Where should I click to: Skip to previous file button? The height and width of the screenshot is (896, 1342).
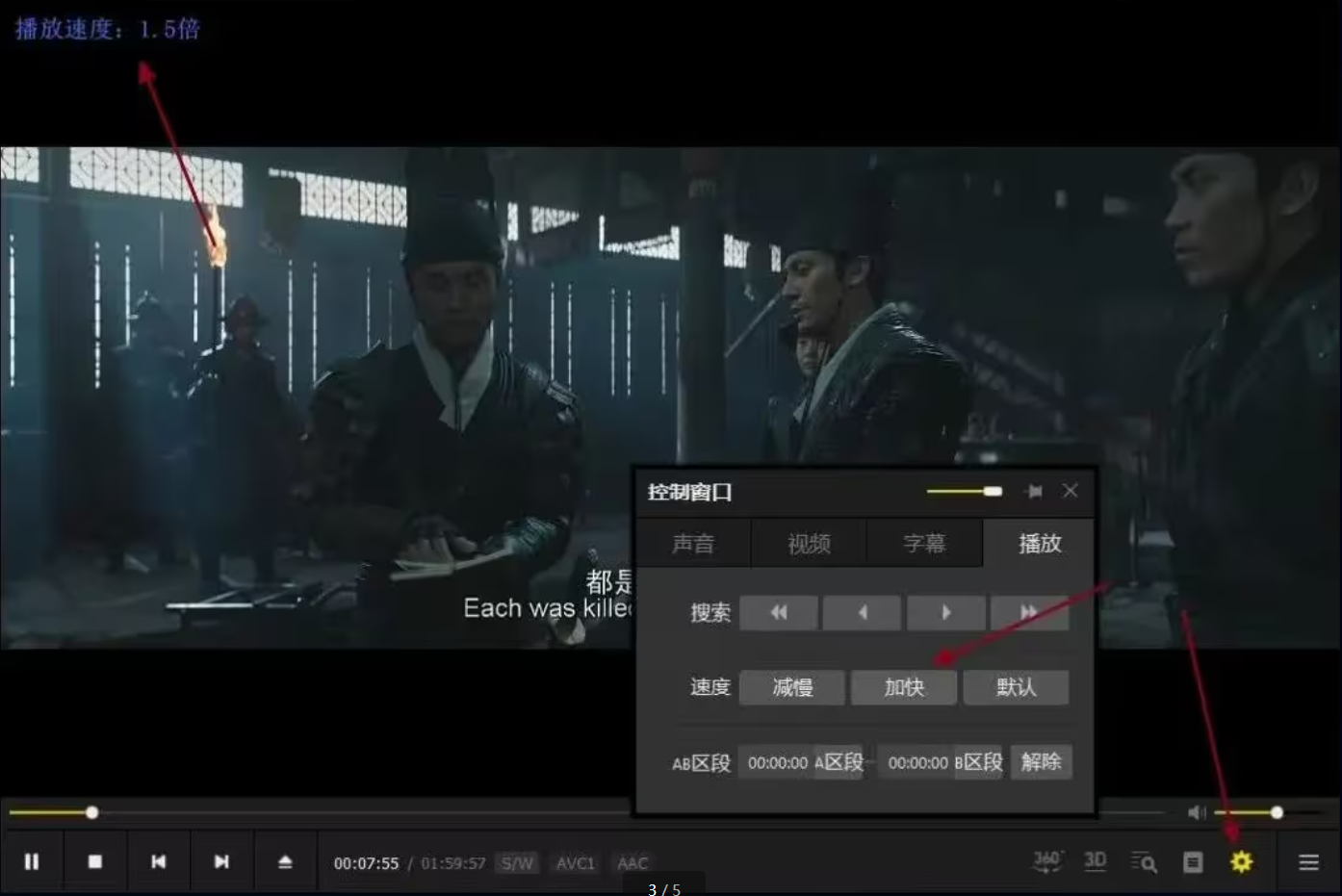[159, 862]
